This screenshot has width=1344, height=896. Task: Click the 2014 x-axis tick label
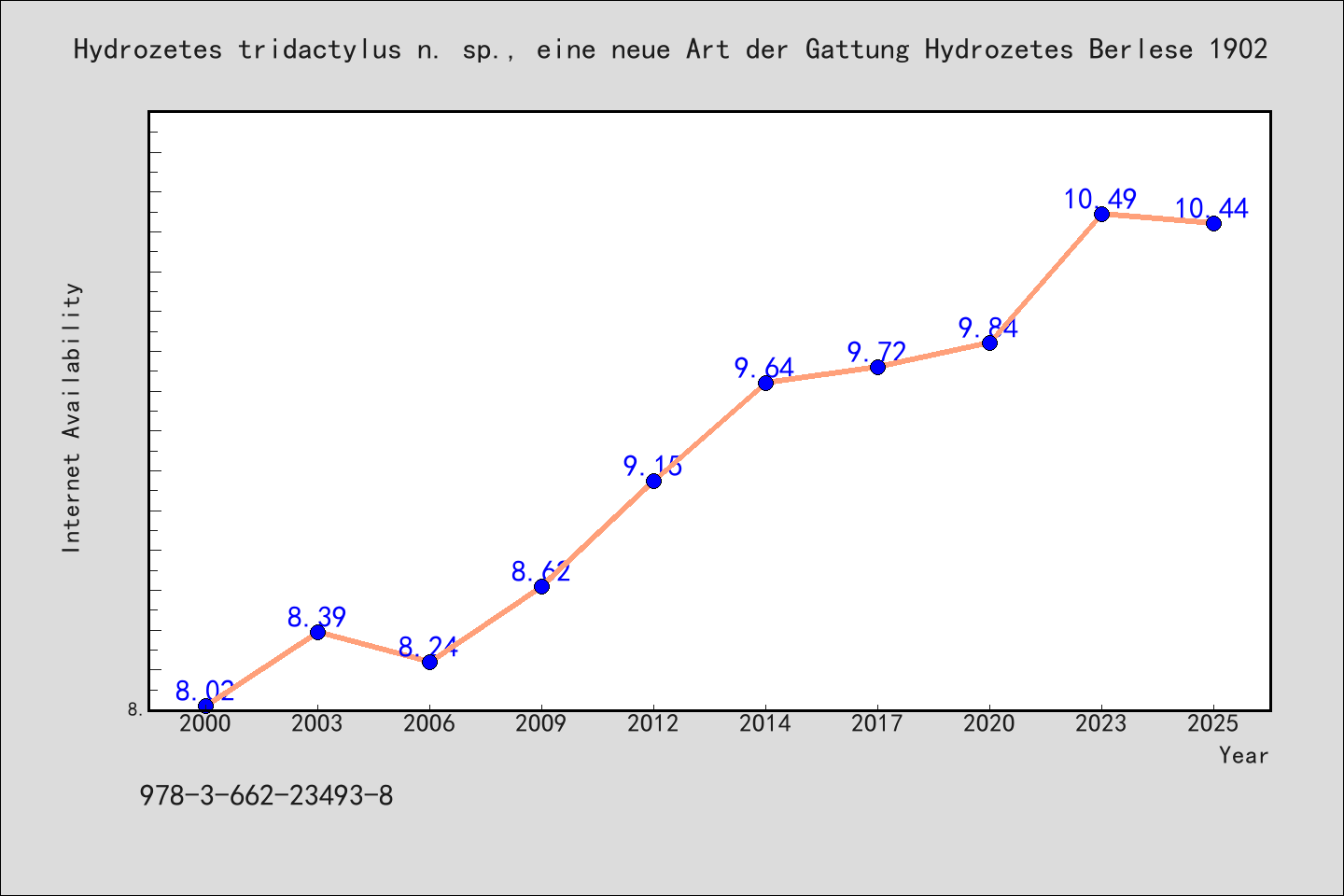click(x=765, y=723)
